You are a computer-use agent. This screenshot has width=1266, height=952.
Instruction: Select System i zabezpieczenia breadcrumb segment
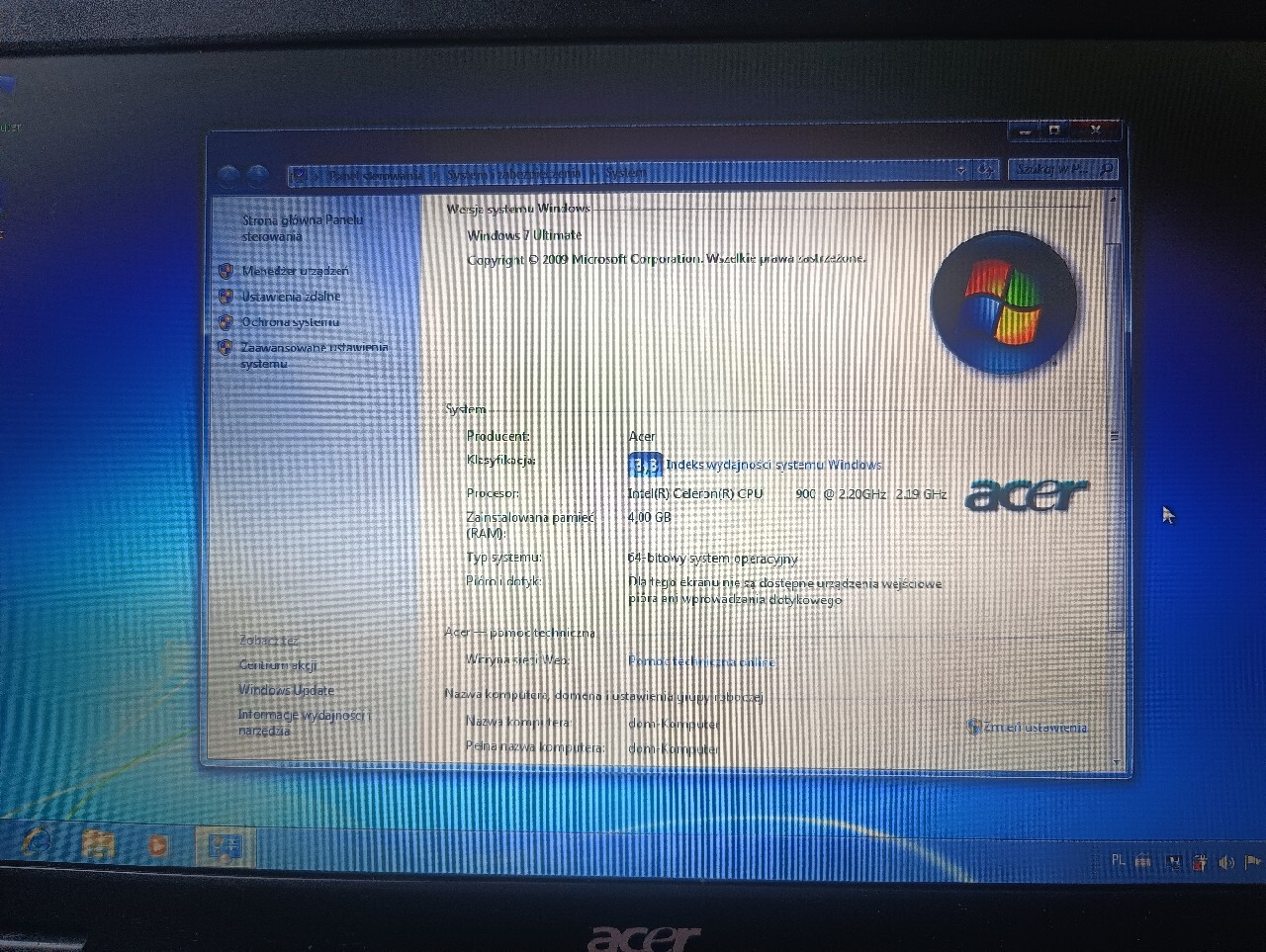[513, 174]
